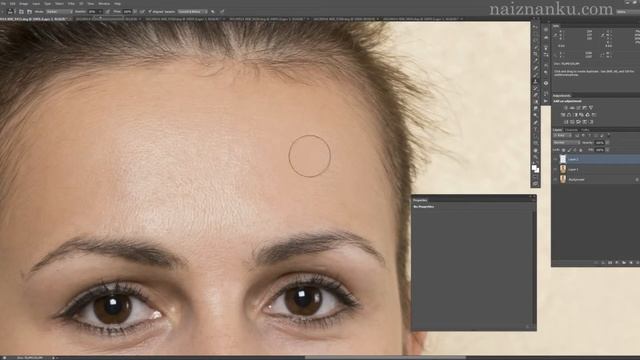This screenshot has width=640, height=360.
Task: Select the Eyedropper tool
Action: [536, 60]
